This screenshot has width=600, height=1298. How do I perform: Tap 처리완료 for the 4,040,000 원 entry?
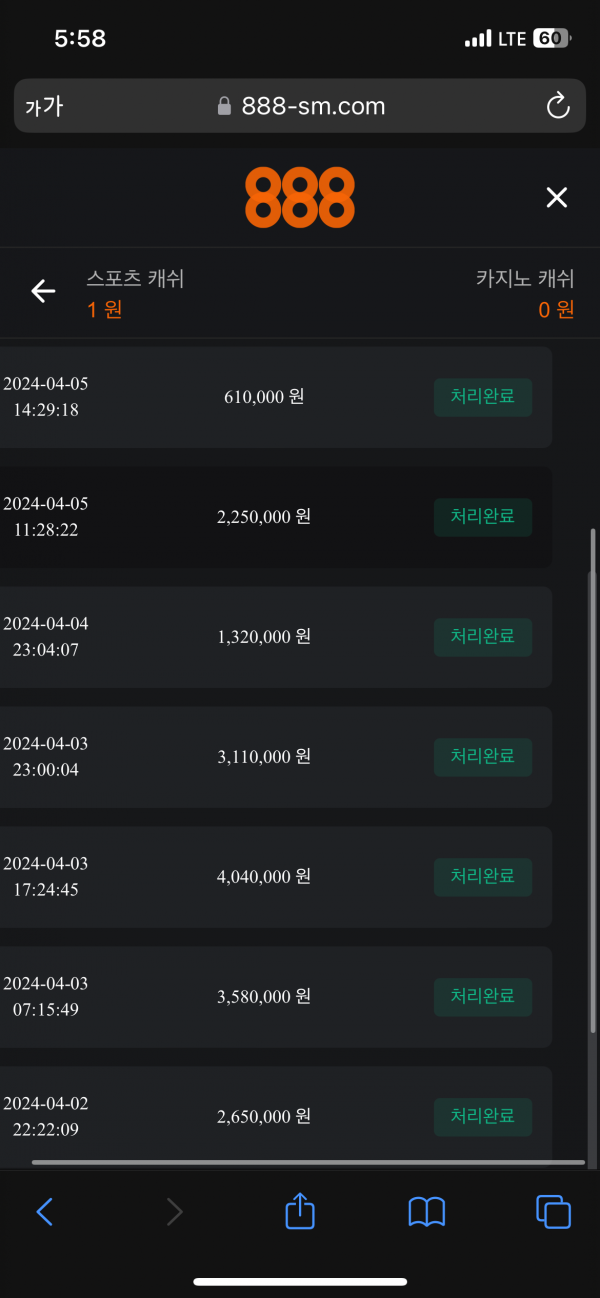[482, 877]
